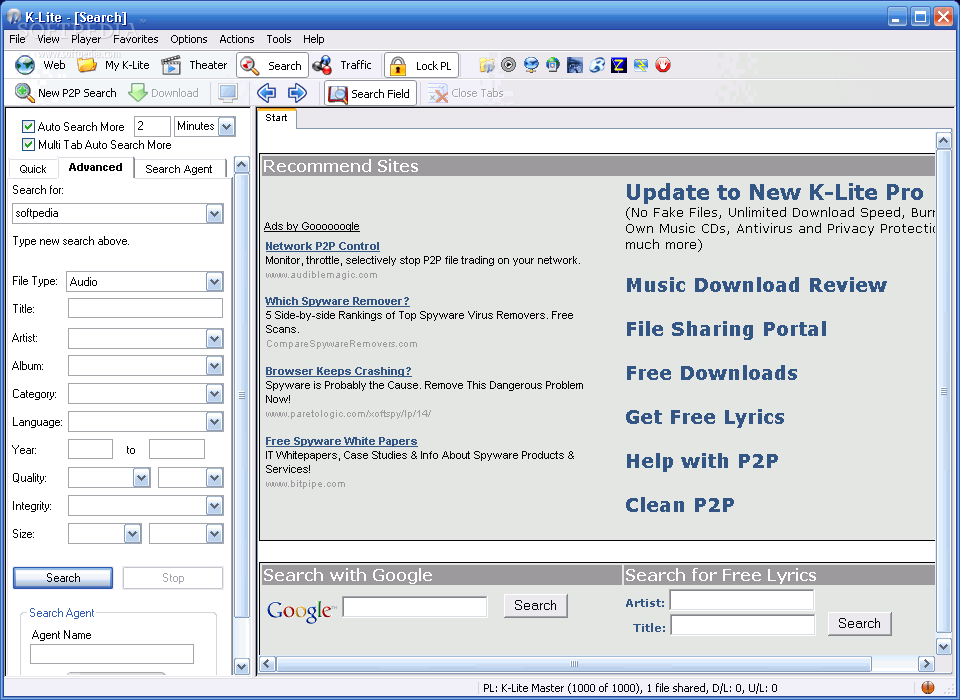This screenshot has width=960, height=700.
Task: Click the lyrics Artist input field
Action: click(742, 600)
